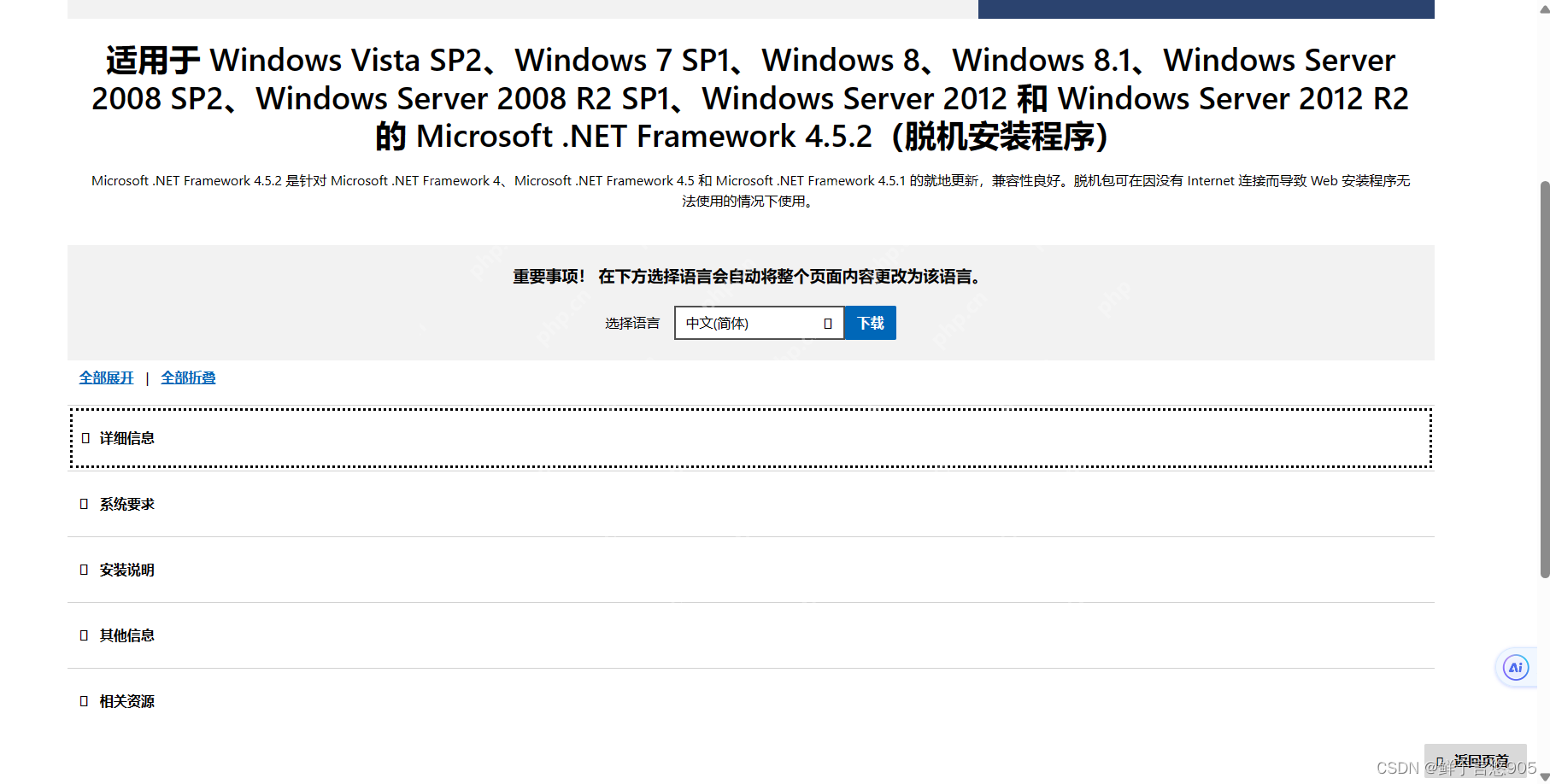Click the 全部展开 link

tap(106, 377)
